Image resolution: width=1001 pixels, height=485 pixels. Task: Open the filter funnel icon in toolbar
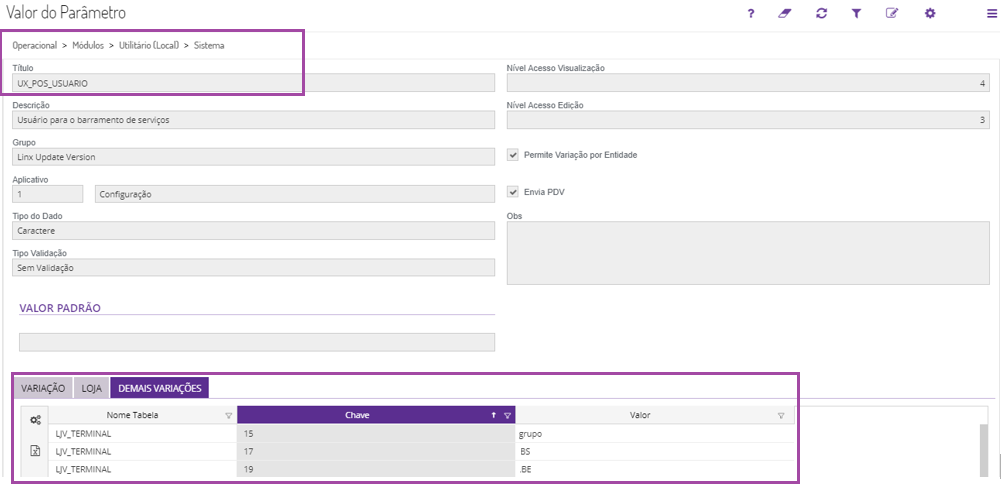coord(856,14)
